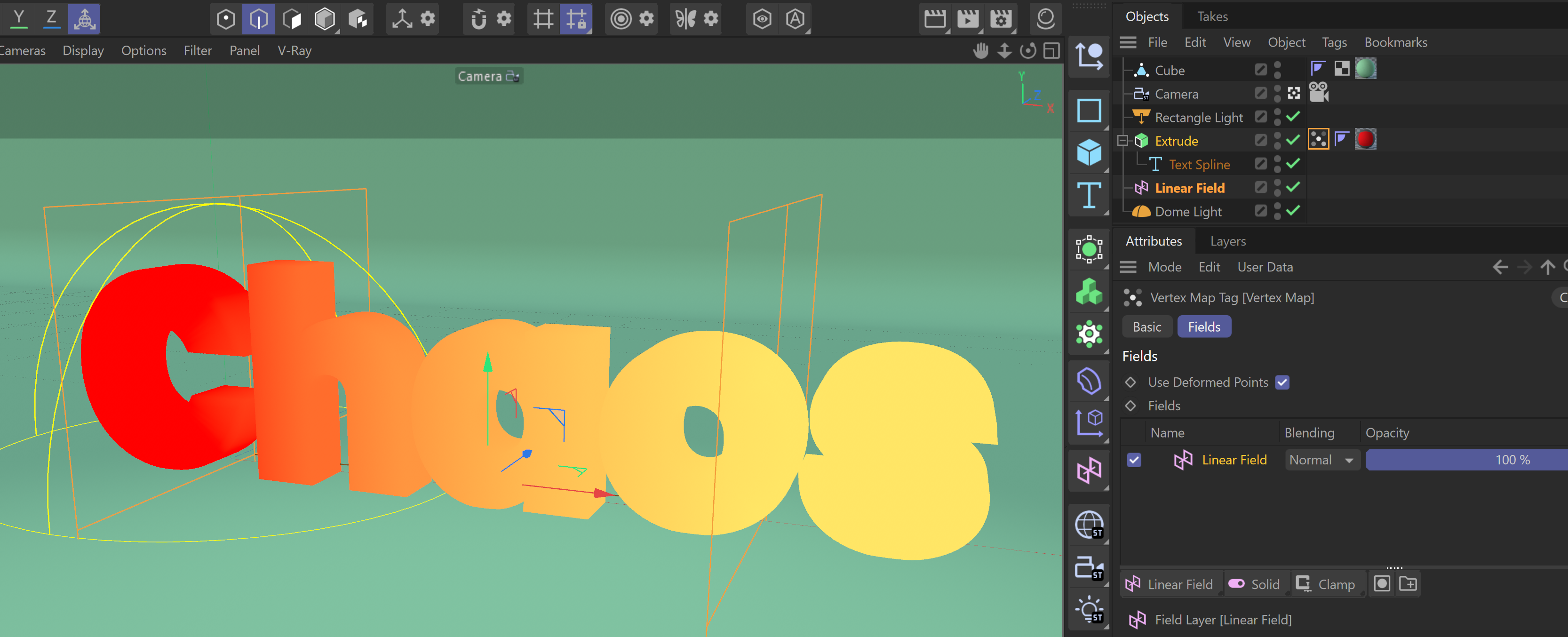1568x637 pixels.
Task: Toggle Extrude enable checkmark
Action: click(1293, 139)
